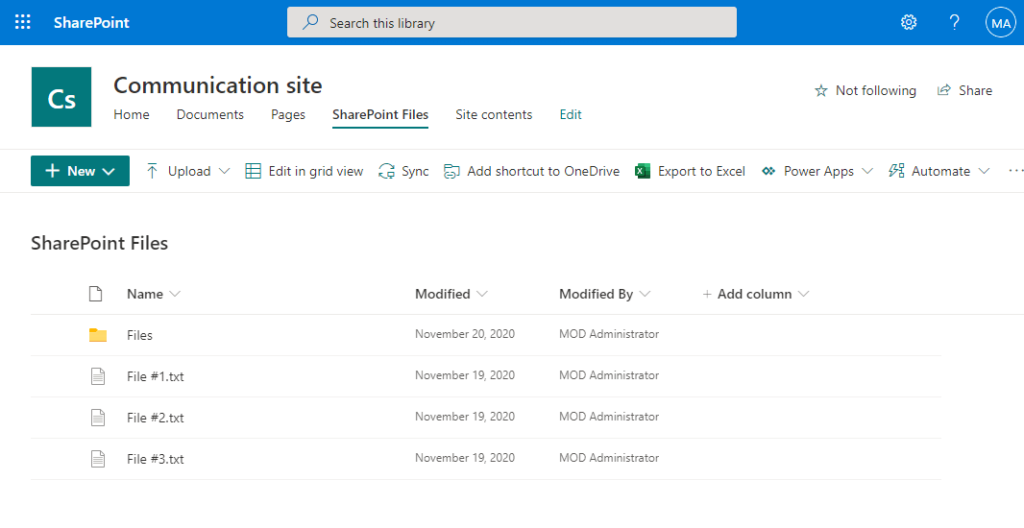Viewport: 1024px width, 528px height.
Task: Click the File #1.txt document icon
Action: (98, 376)
